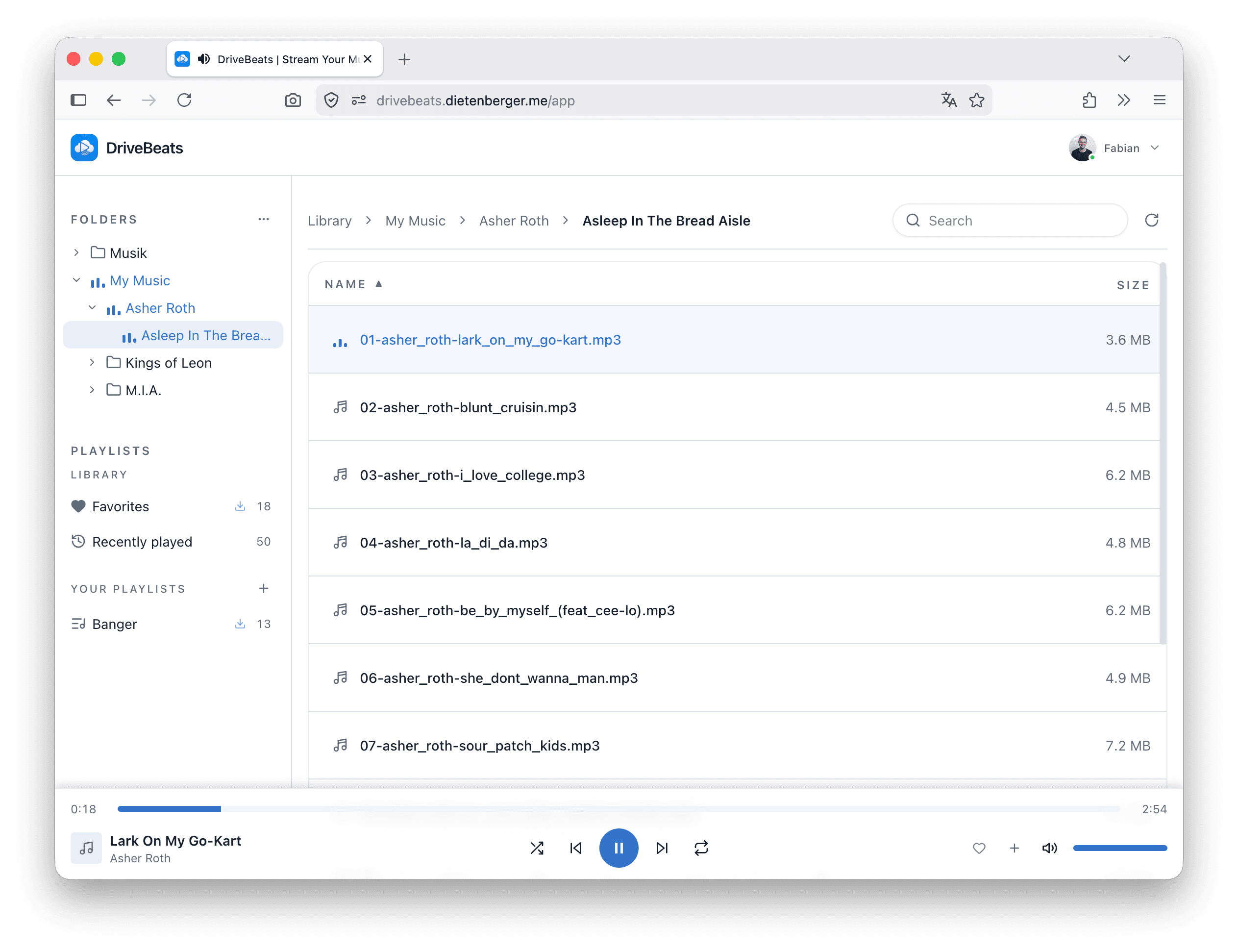Open browser extensions icon
Screen dimensions: 1238x952
(x=1089, y=100)
